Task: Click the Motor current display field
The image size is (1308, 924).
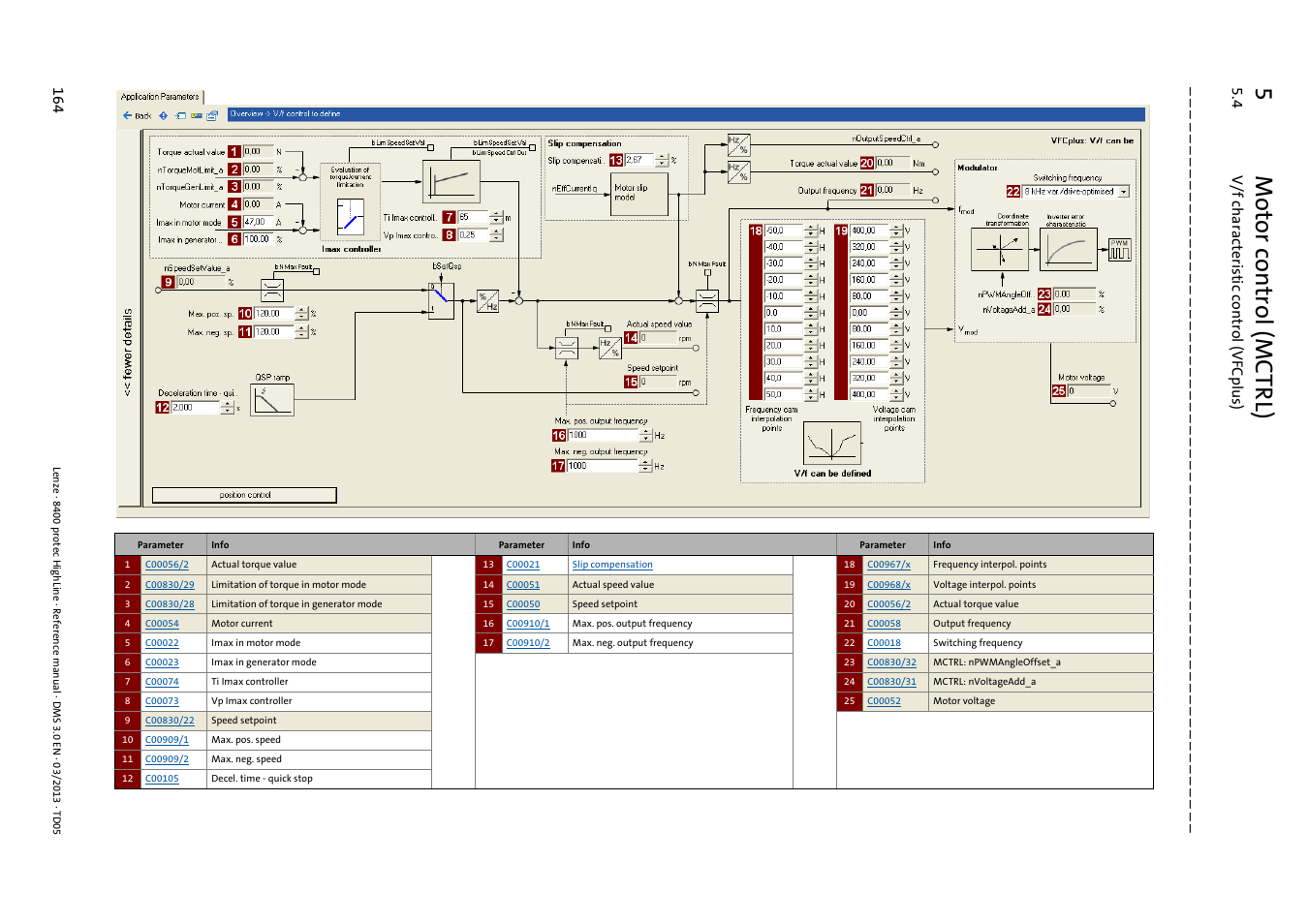Action: (x=259, y=205)
